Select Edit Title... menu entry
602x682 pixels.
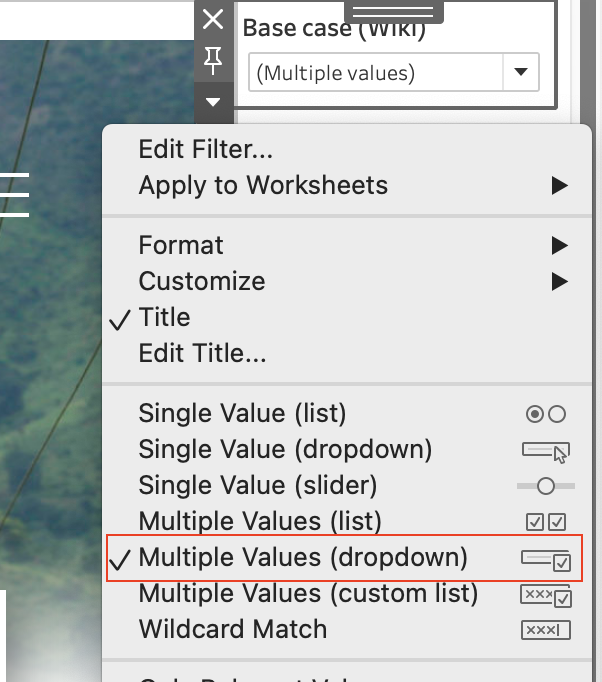202,353
